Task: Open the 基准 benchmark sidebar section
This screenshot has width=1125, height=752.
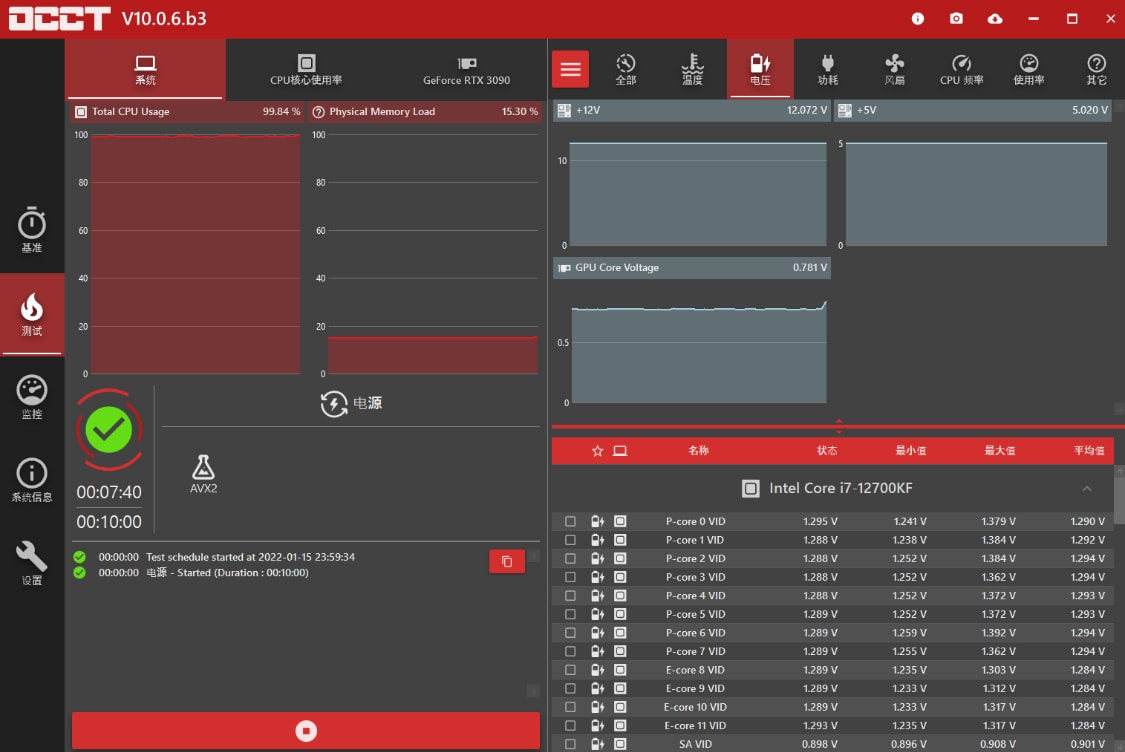Action: (32, 230)
